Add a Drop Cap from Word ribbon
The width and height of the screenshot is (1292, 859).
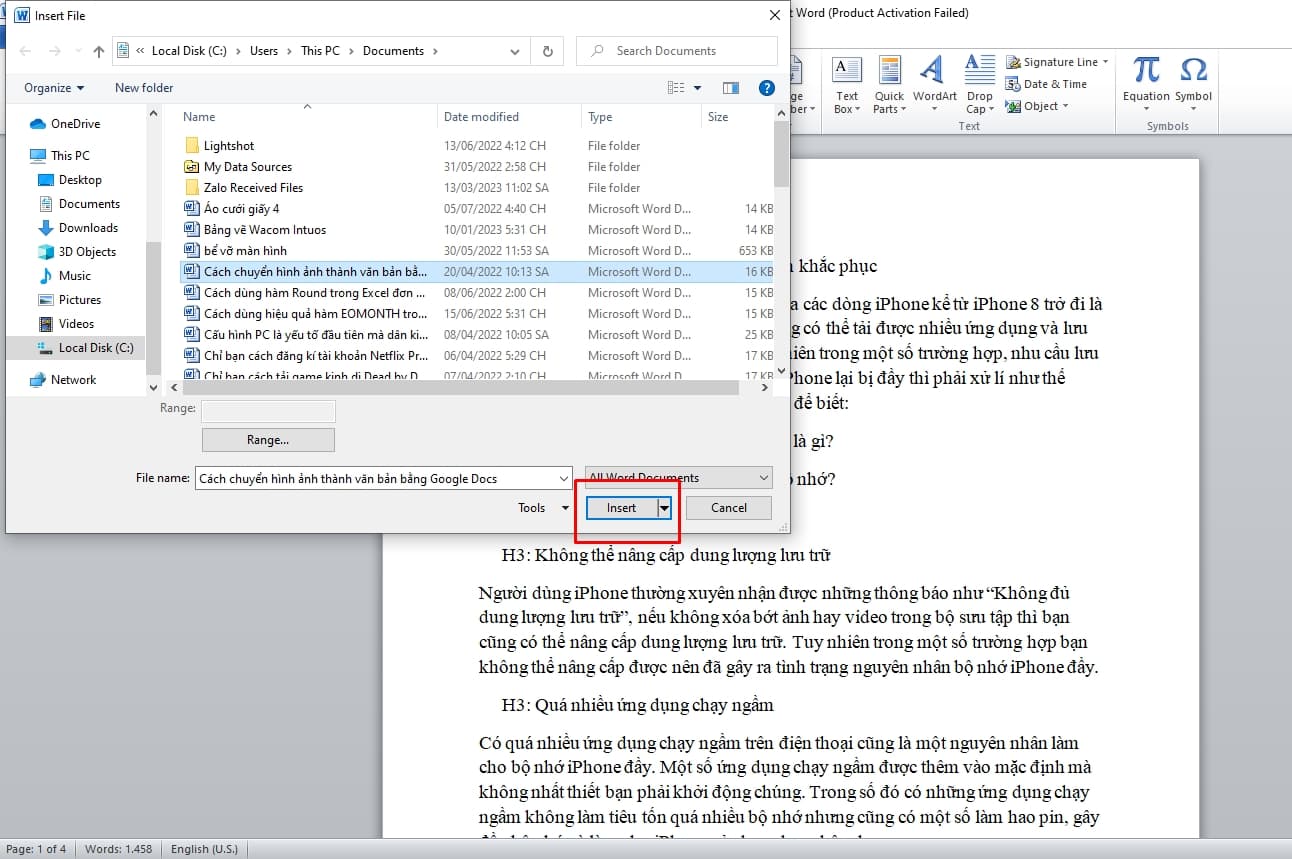click(979, 86)
